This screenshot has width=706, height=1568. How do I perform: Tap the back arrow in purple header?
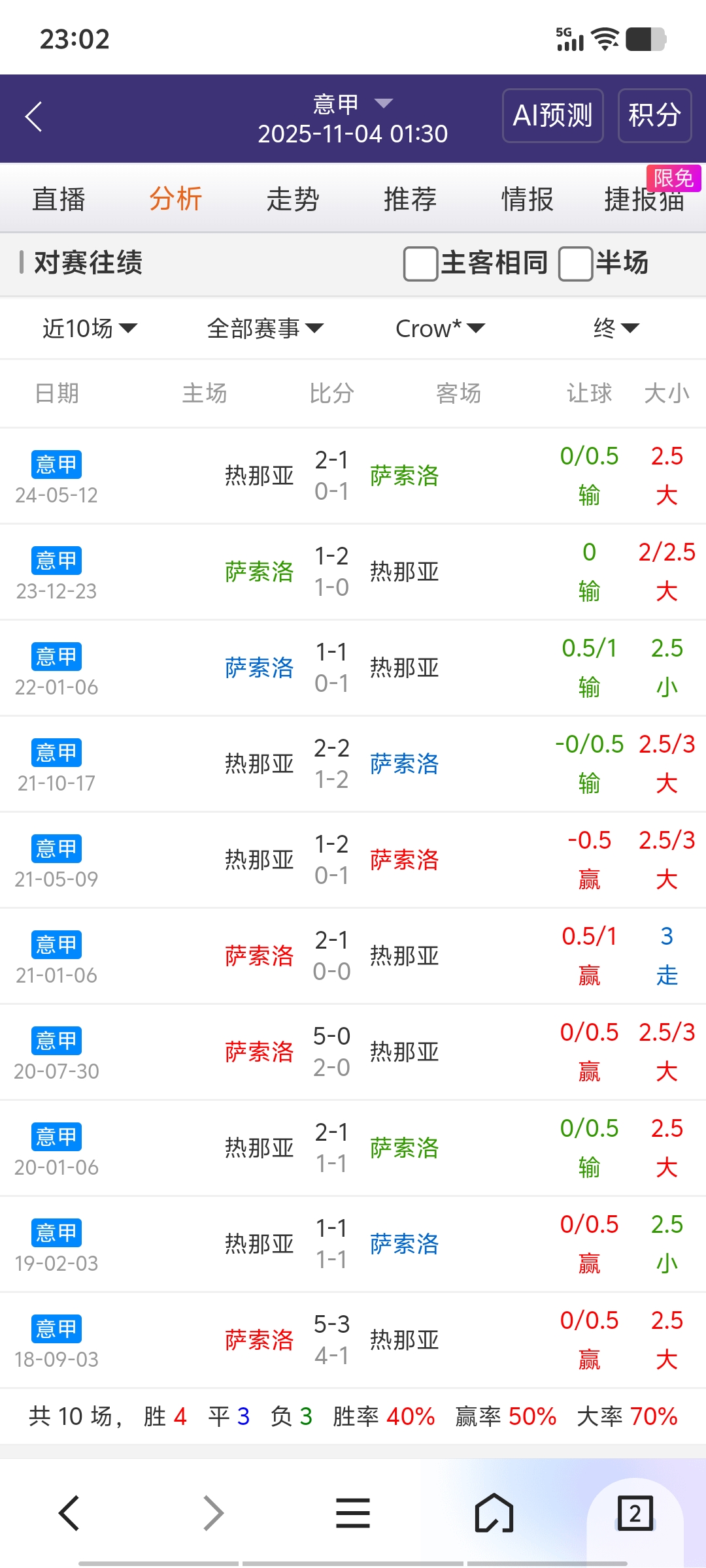(x=34, y=117)
